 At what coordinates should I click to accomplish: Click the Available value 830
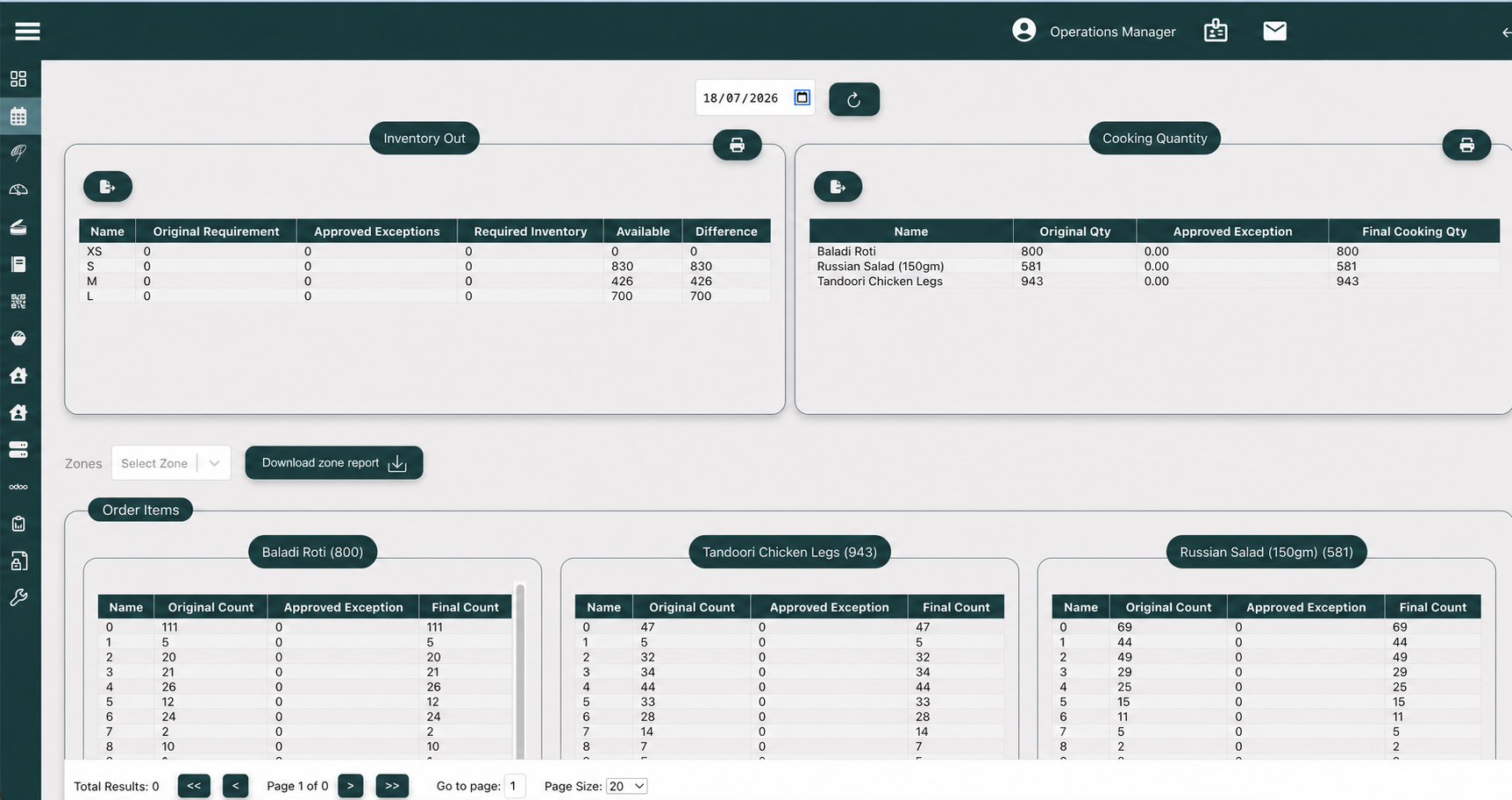pos(622,266)
